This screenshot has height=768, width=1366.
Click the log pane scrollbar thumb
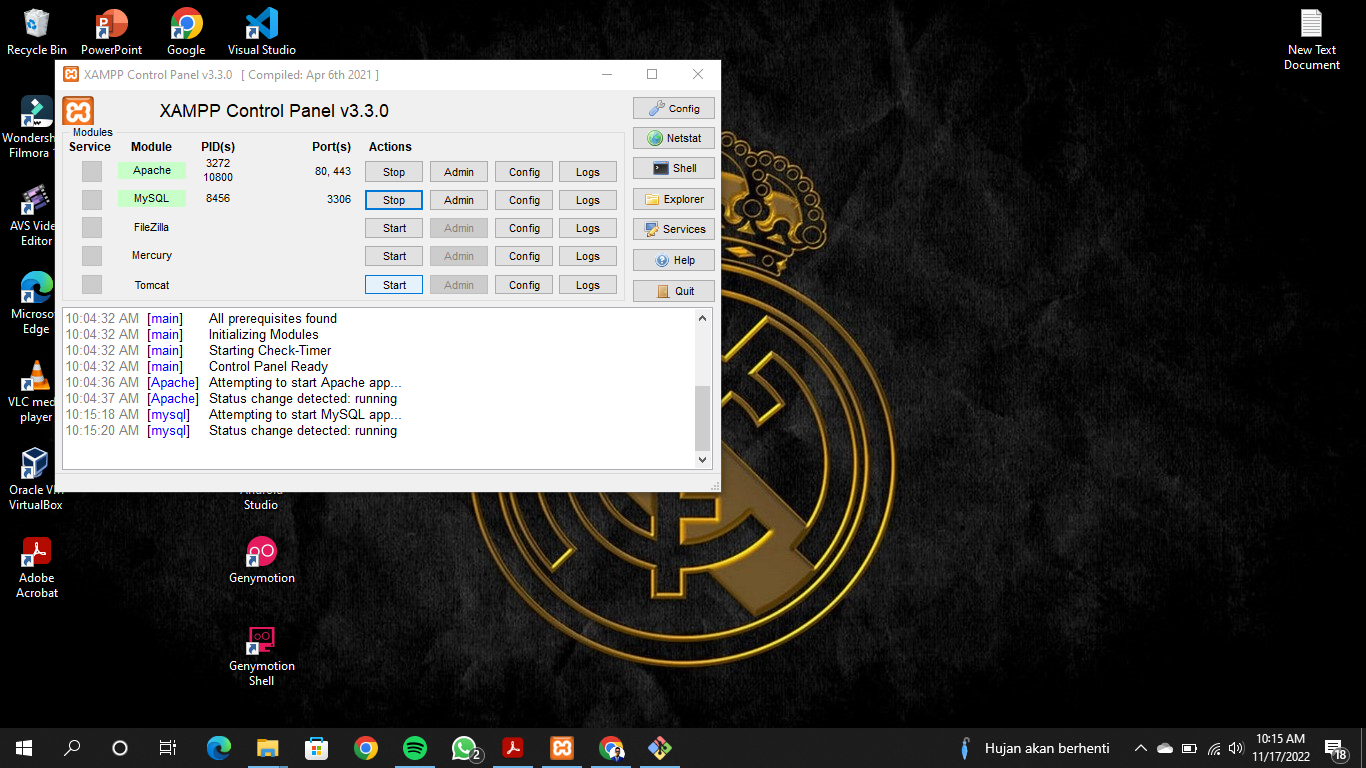[x=702, y=418]
